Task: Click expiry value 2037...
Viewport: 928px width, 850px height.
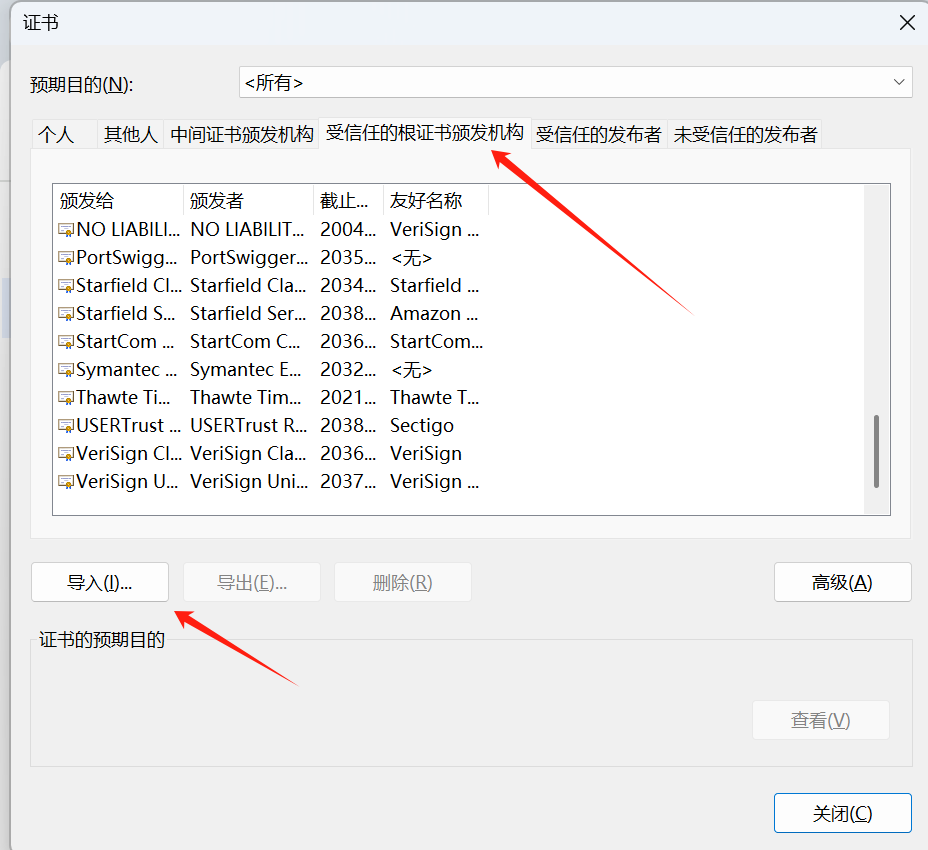Action: point(348,481)
